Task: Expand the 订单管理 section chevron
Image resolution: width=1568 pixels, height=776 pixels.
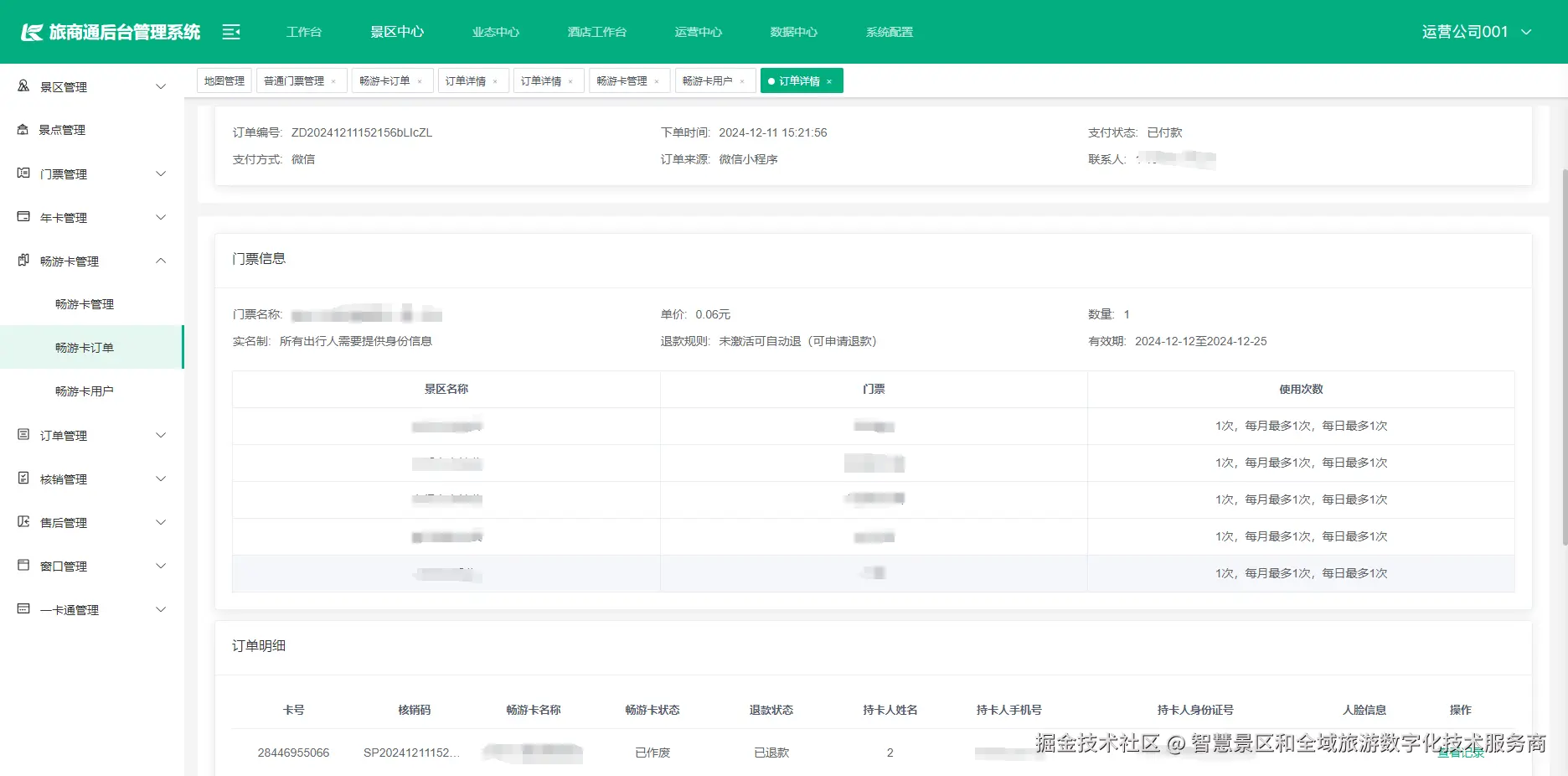Action: coord(160,435)
